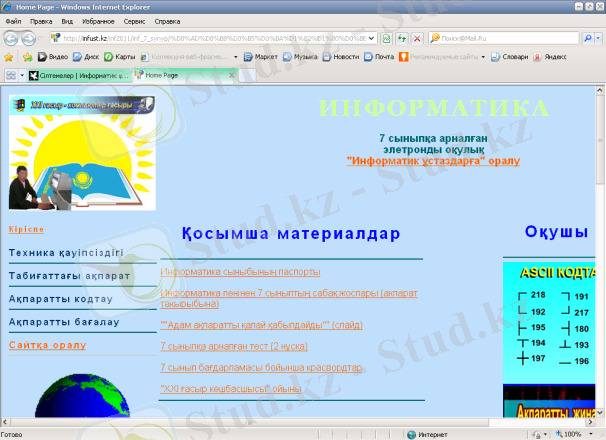Click the Favorites star icon
This screenshot has width=606, height=440.
[9, 57]
